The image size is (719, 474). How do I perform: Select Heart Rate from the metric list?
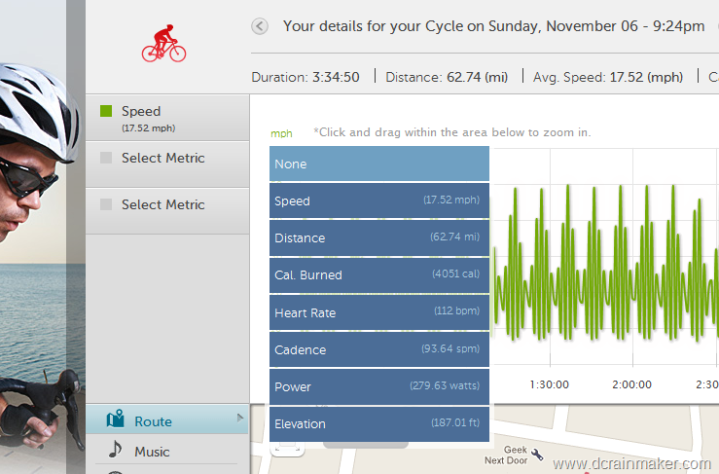[379, 312]
